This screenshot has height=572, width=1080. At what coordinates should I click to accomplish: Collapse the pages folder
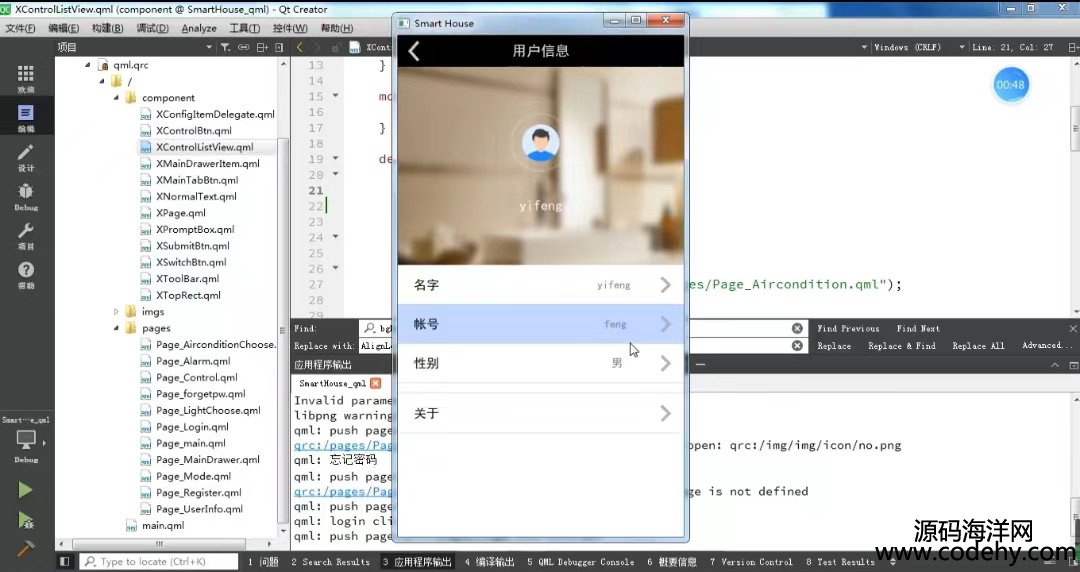click(x=116, y=328)
